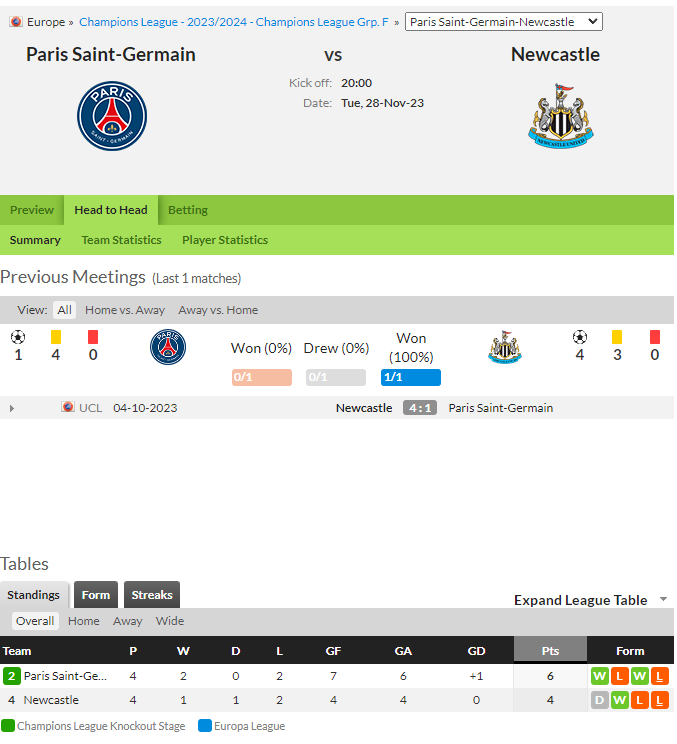
Task: Expand League Table dropdown arrow
Action: coord(664,600)
